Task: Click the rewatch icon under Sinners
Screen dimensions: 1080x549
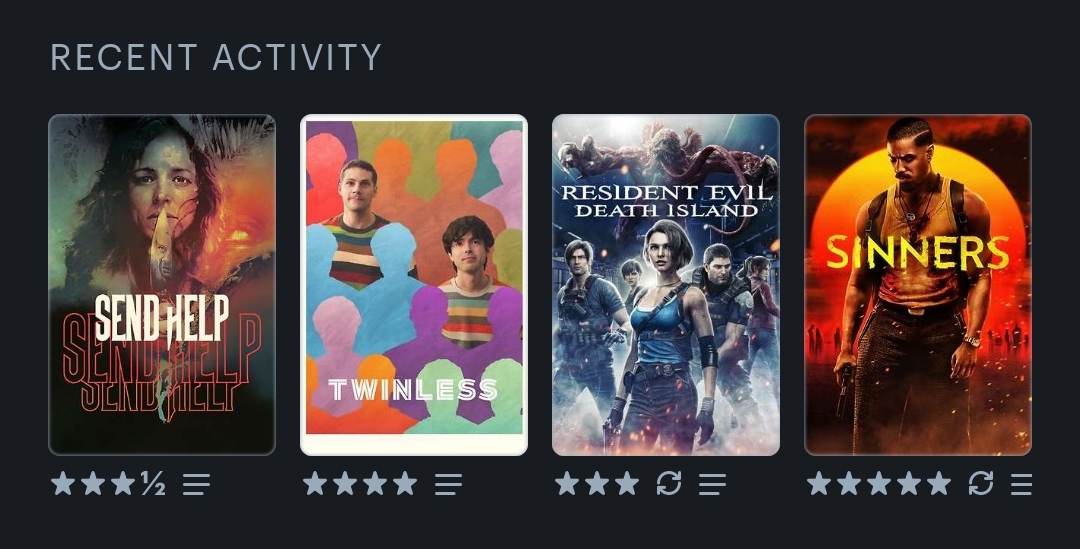Action: (x=981, y=484)
